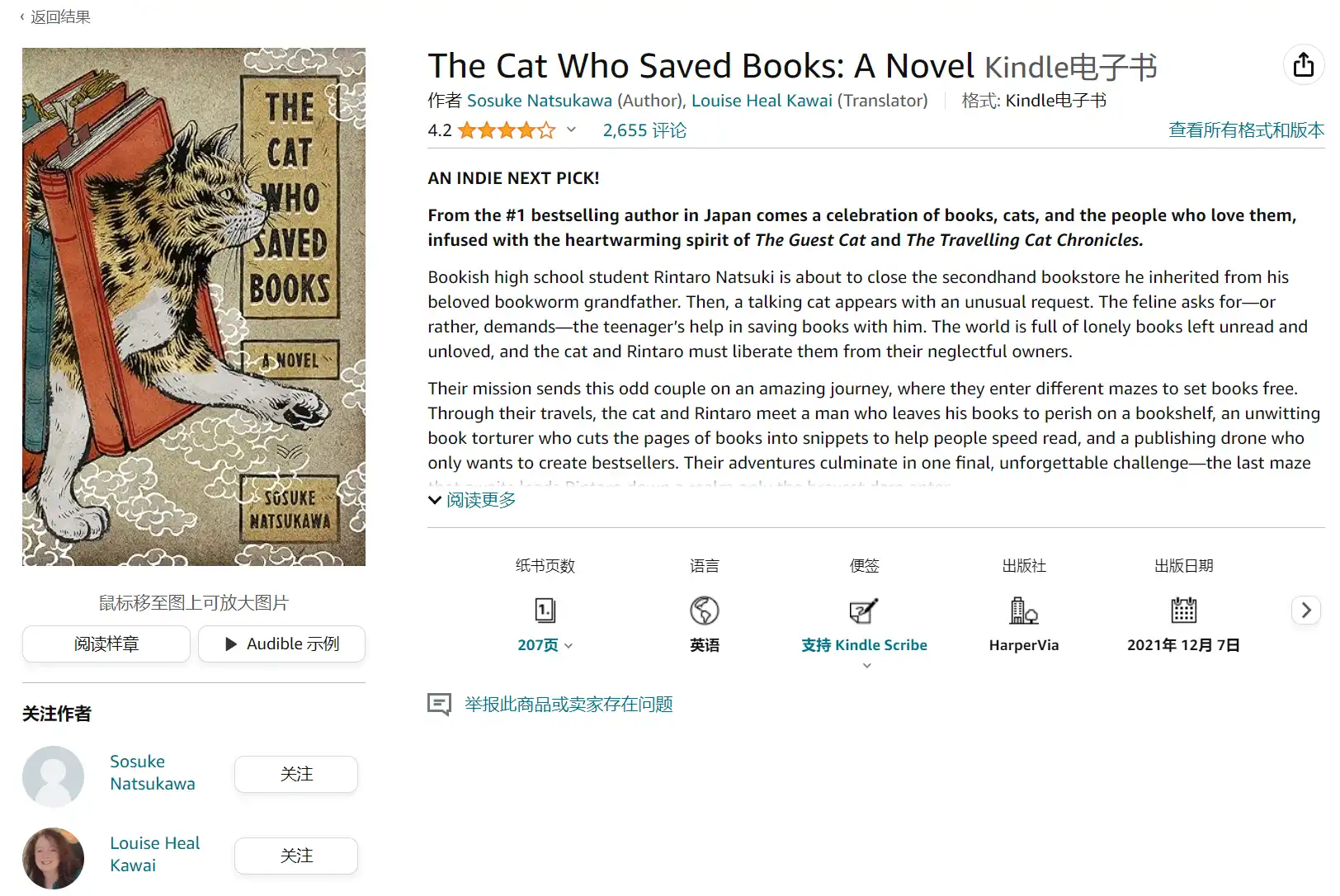
Task: Click the language globe icon
Action: coord(704,611)
